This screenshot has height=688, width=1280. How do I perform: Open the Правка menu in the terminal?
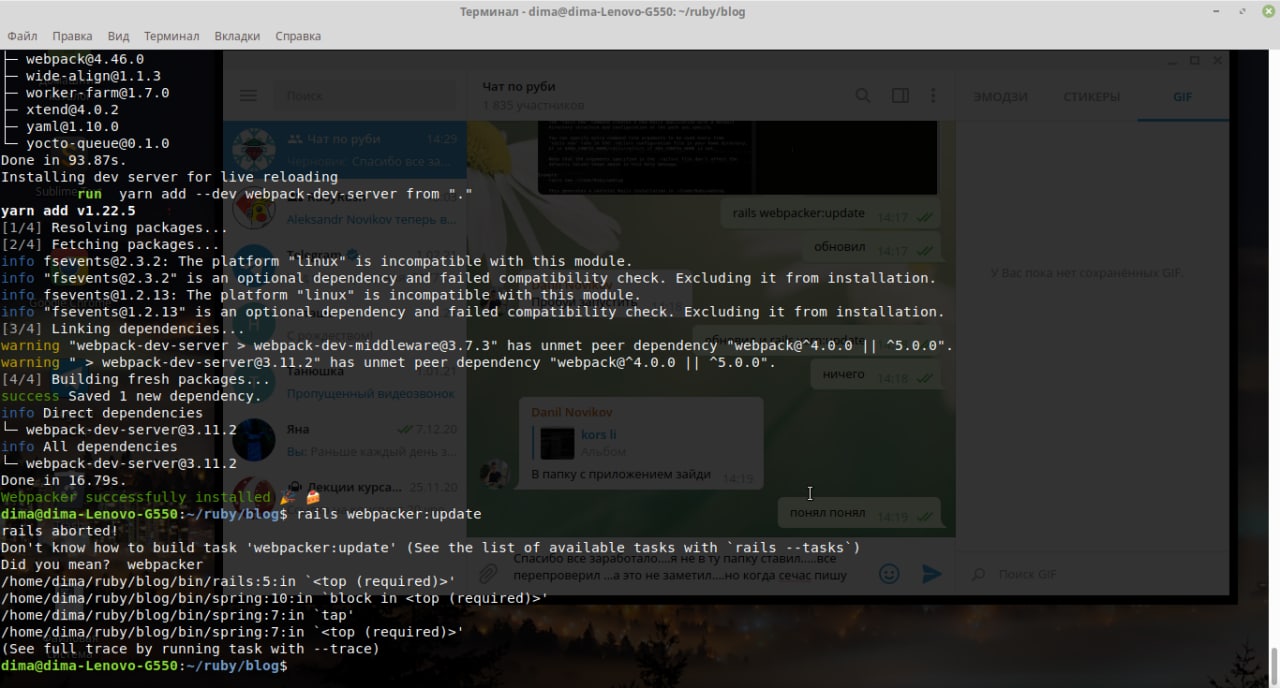click(72, 36)
